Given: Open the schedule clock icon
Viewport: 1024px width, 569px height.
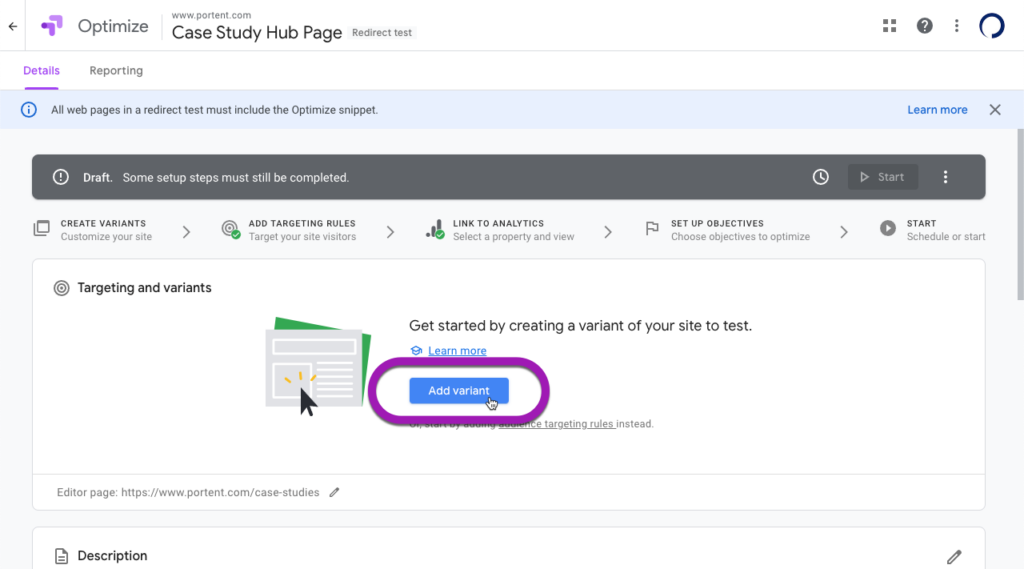Looking at the screenshot, I should pyautogui.click(x=821, y=177).
